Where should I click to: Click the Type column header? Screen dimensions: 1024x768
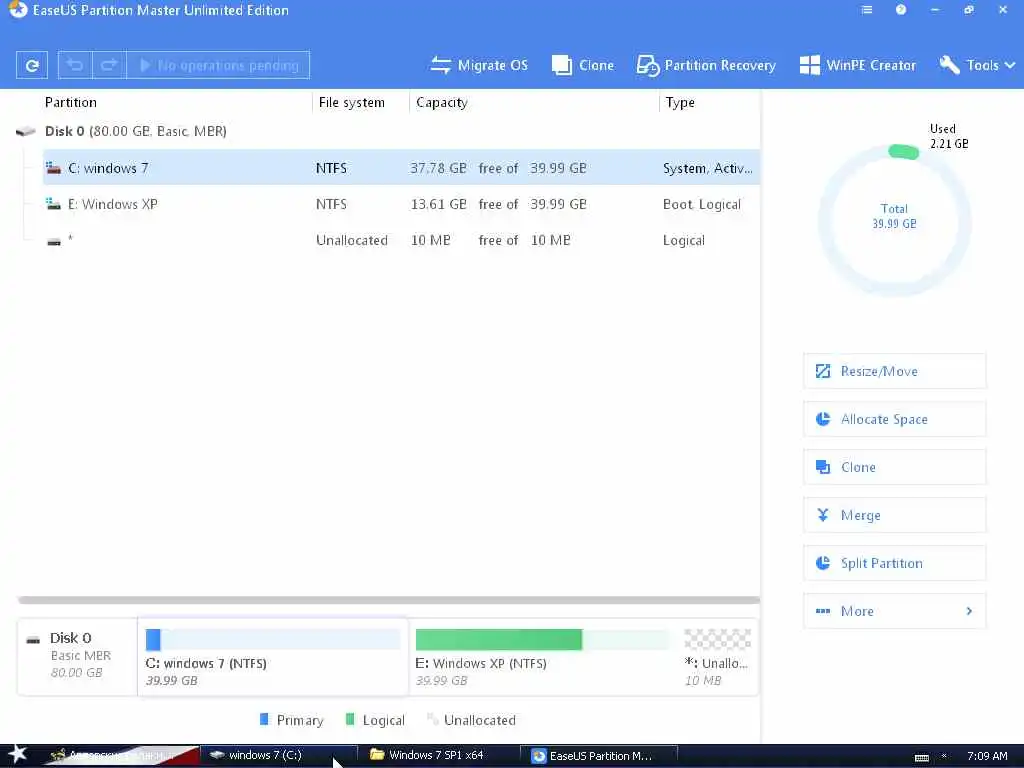(680, 103)
